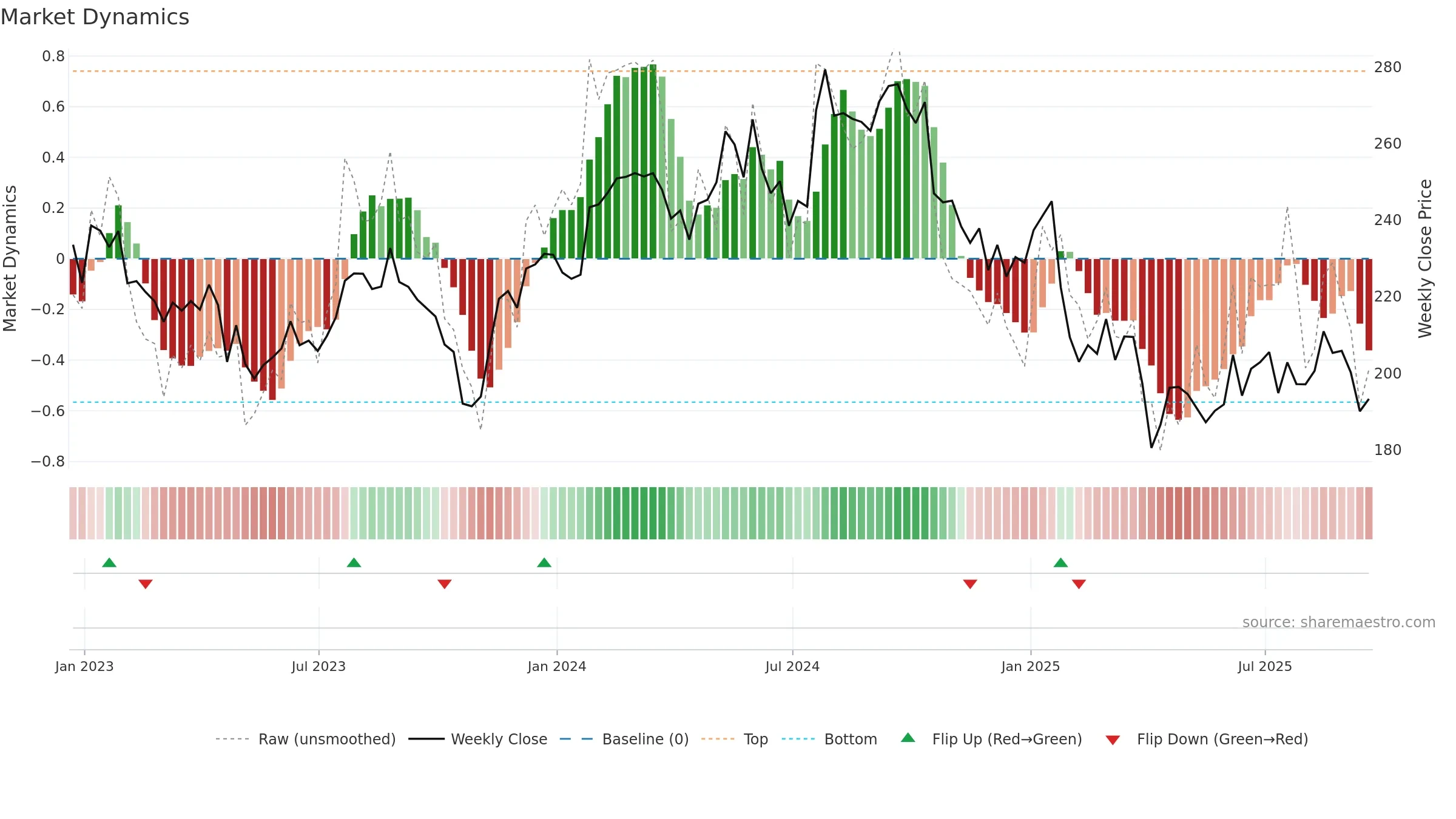The height and width of the screenshot is (819, 1456).
Task: Toggle the Weekly Close legend entry
Action: tap(478, 739)
